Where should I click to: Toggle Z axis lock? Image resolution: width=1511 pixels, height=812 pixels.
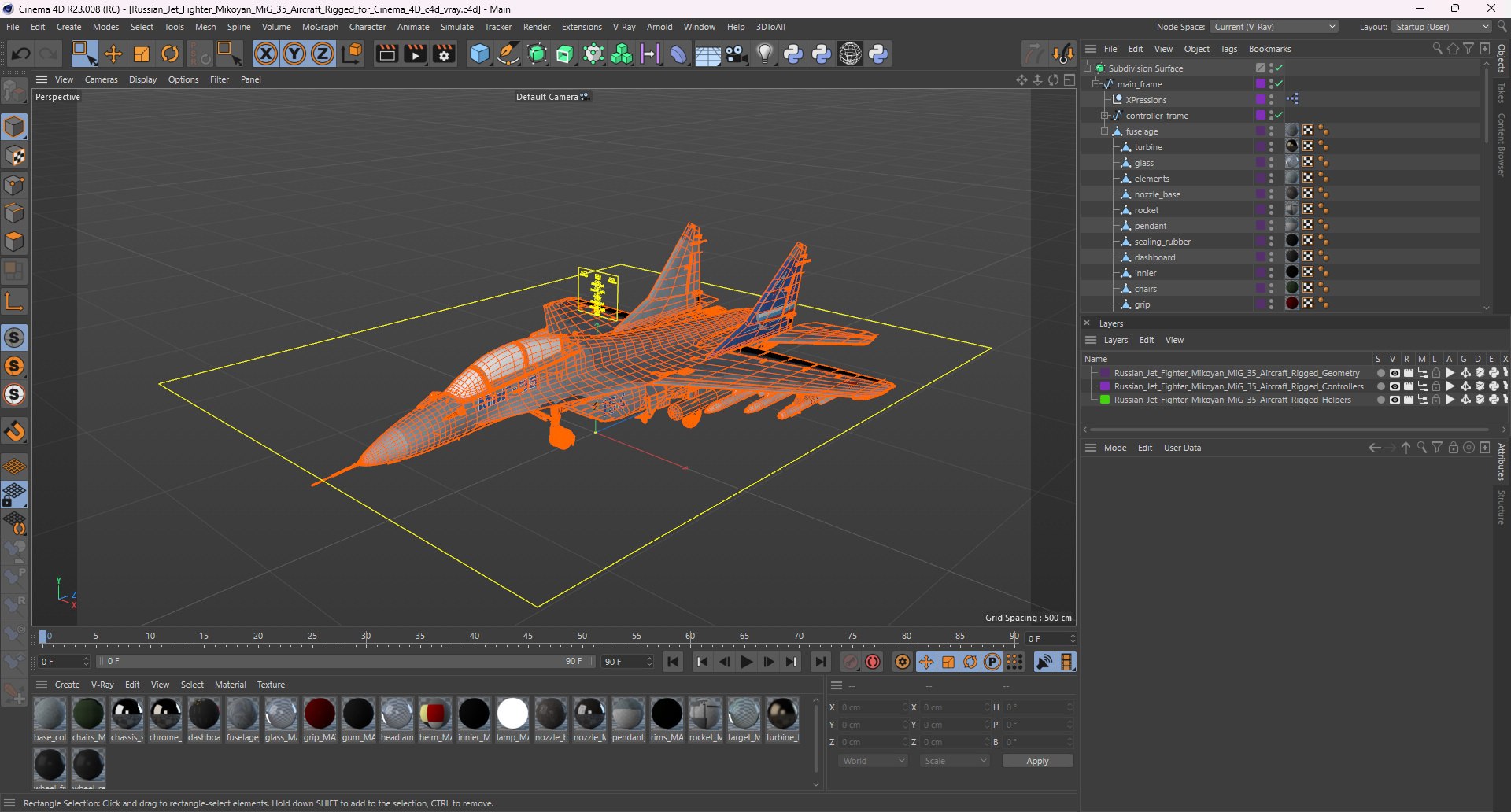coord(323,54)
